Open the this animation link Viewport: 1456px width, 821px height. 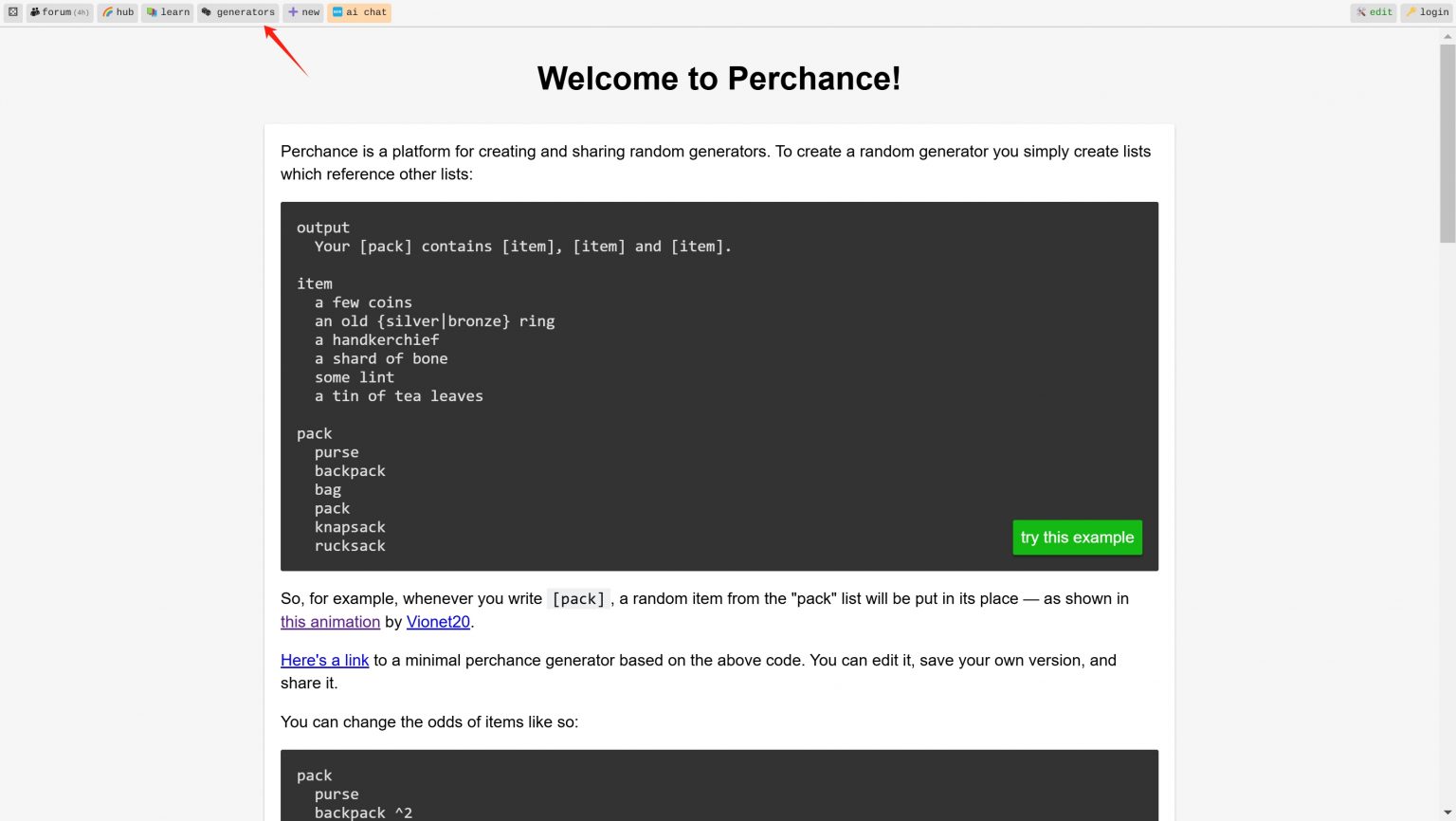point(330,622)
